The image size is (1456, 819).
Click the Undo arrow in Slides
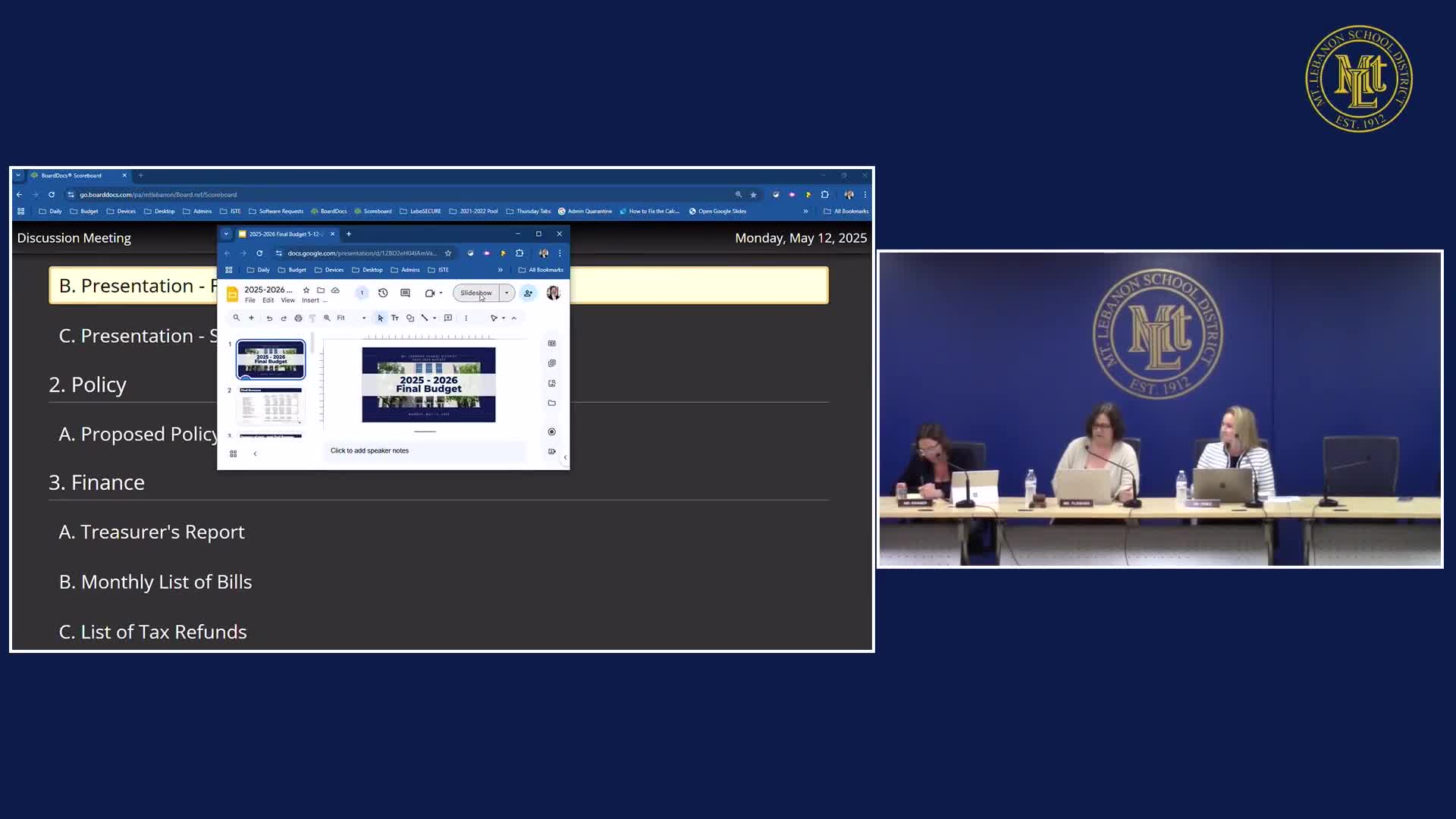click(x=269, y=318)
